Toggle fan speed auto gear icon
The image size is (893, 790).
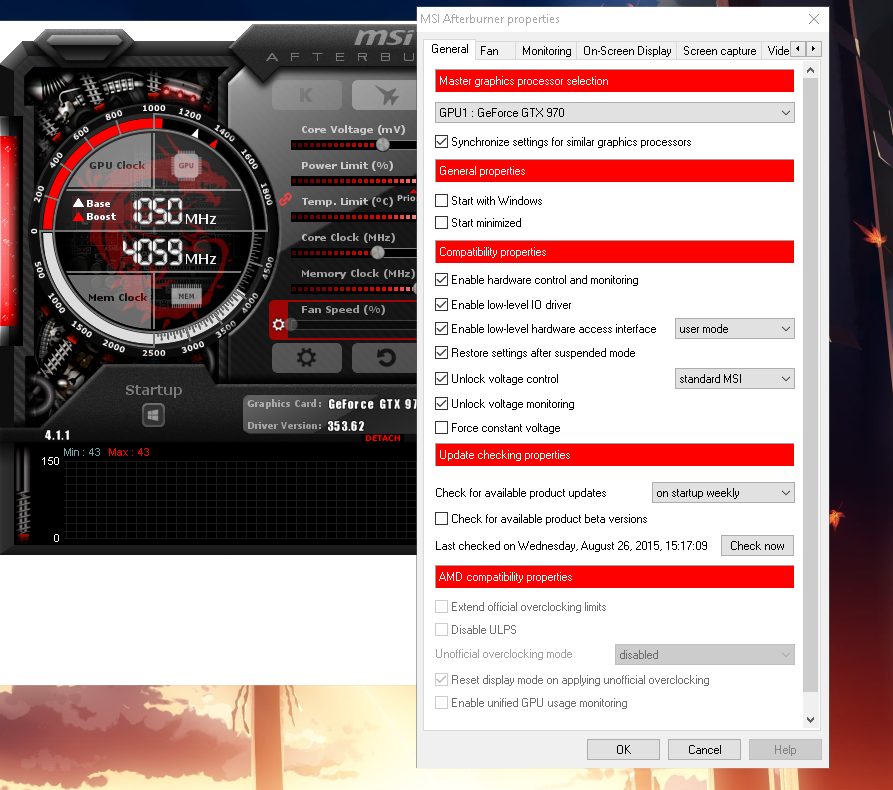pos(278,325)
